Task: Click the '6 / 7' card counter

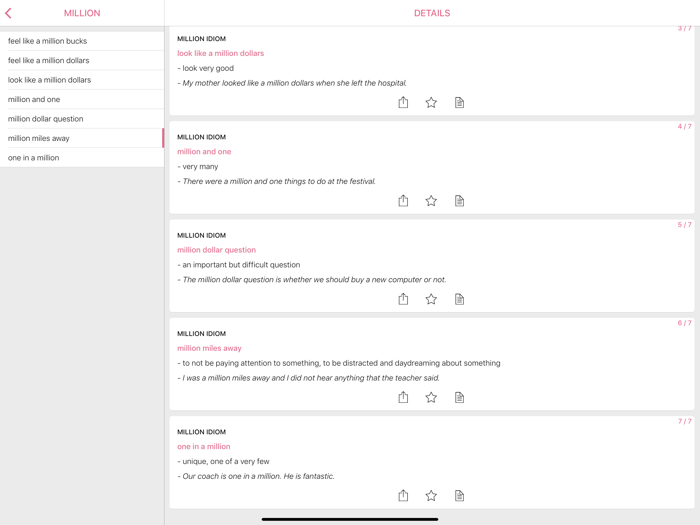Action: pos(684,323)
